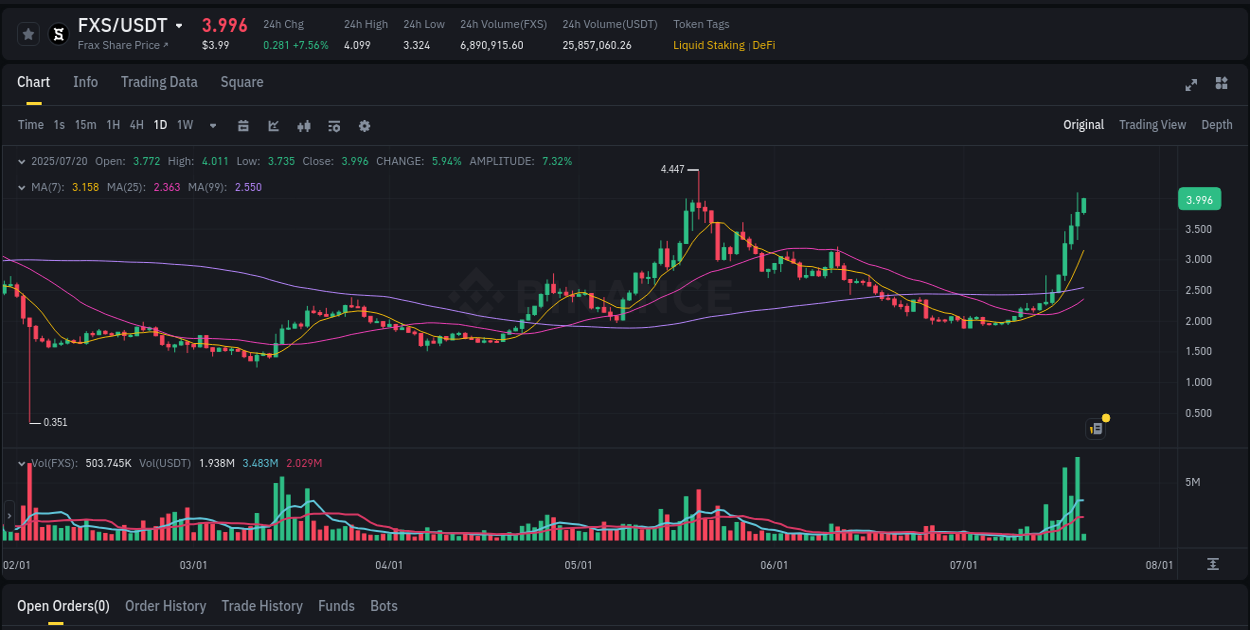Click the notification icon with yellow dot

pos(1095,428)
